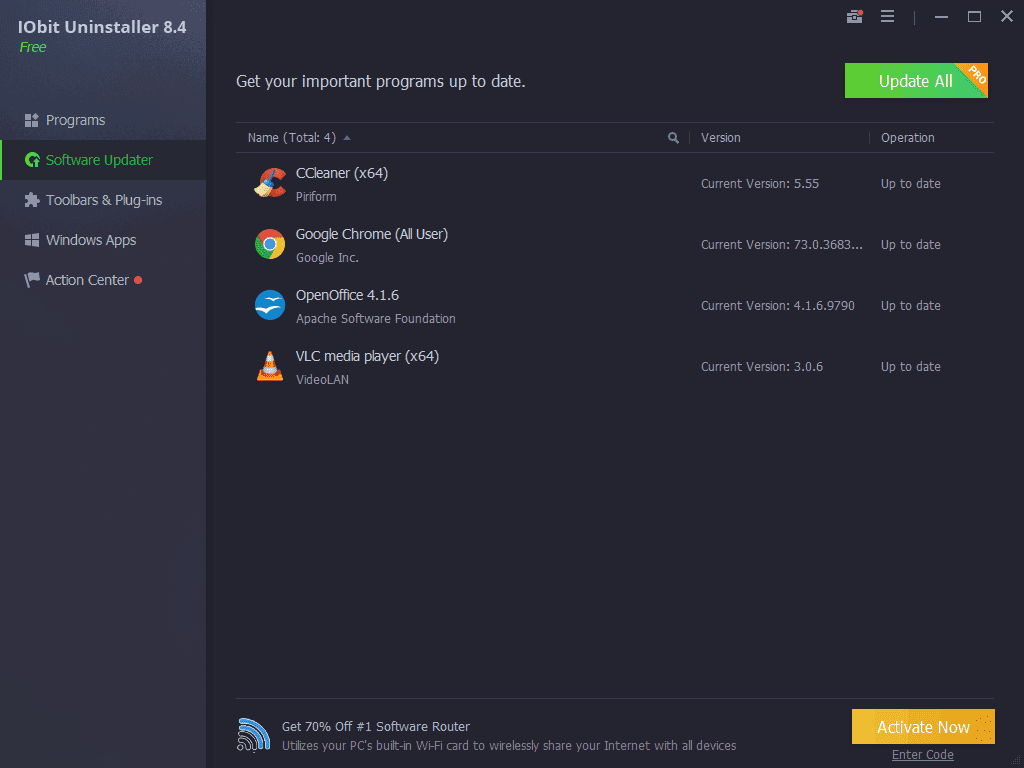Click the Google Chrome application icon
Screen dimensions: 1024x768
click(x=270, y=244)
